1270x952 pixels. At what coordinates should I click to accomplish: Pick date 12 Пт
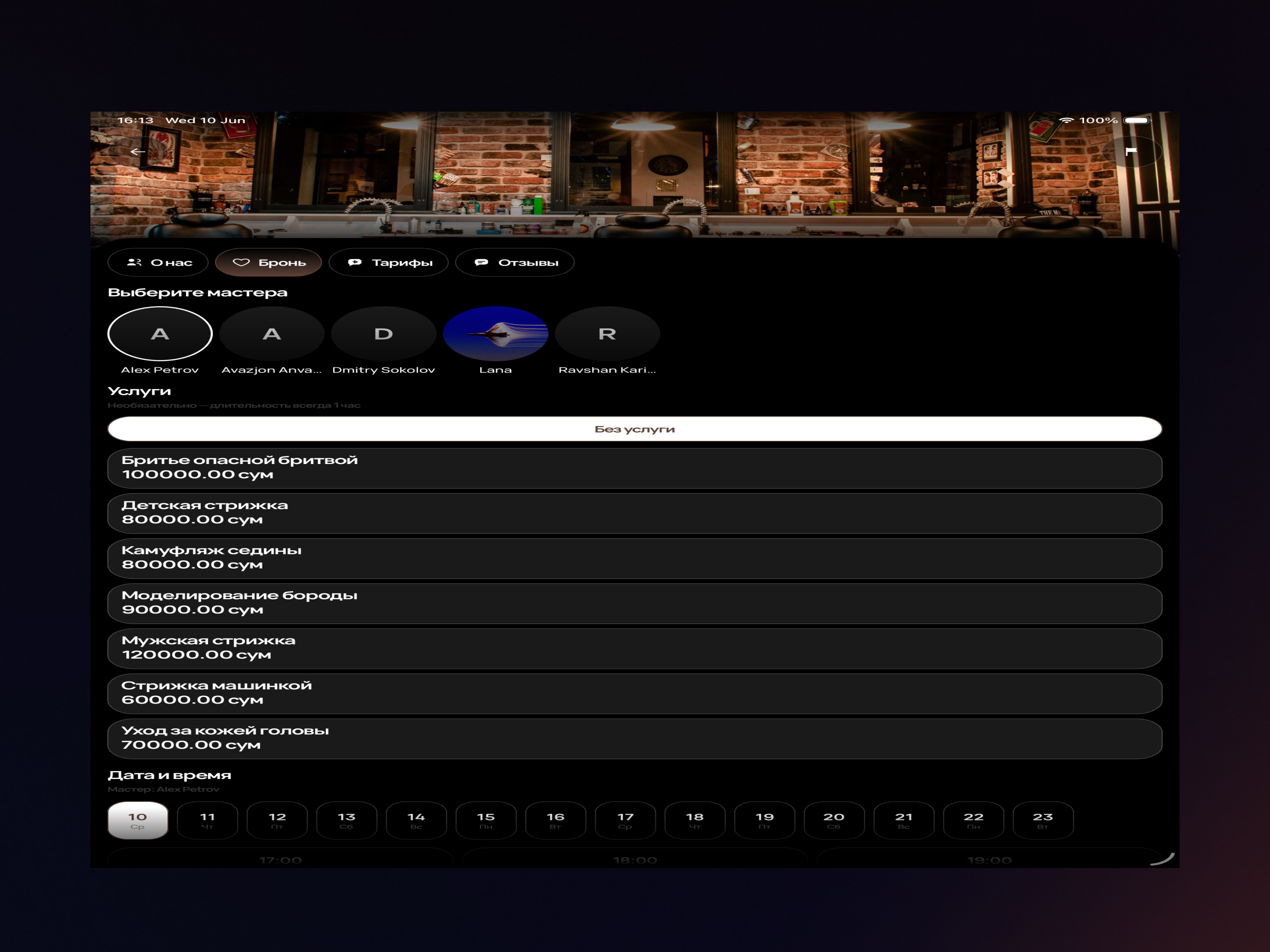277,821
